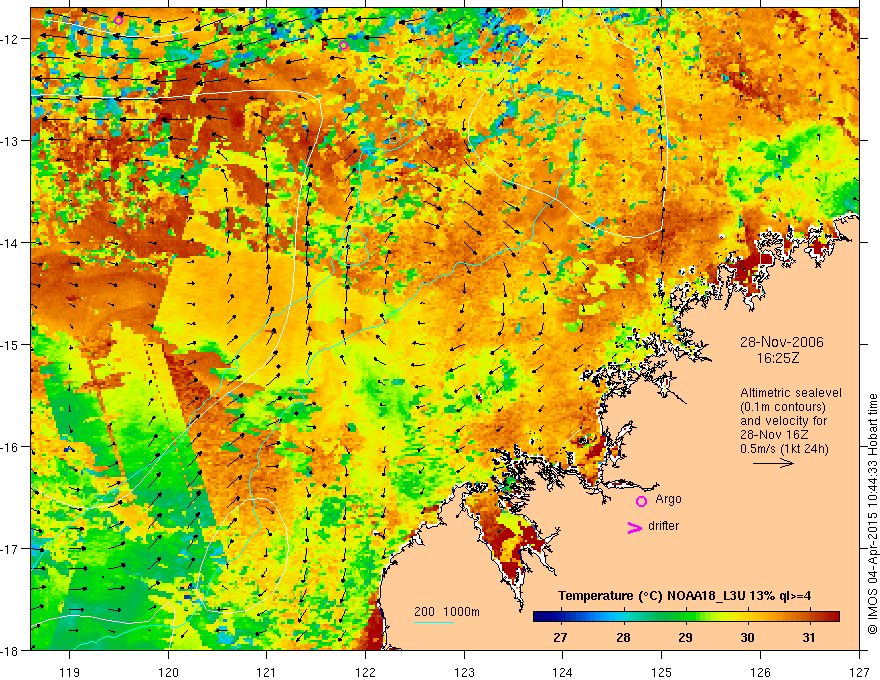Click the Argo legend circle marker
Screen dimensions: 880x680
[x=641, y=501]
